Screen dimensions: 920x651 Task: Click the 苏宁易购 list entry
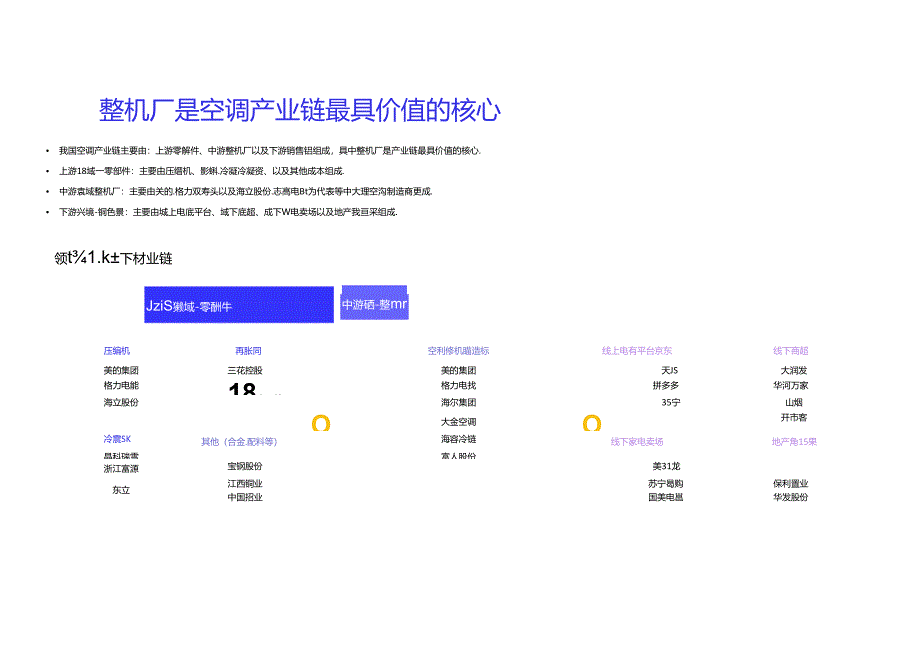(x=665, y=481)
